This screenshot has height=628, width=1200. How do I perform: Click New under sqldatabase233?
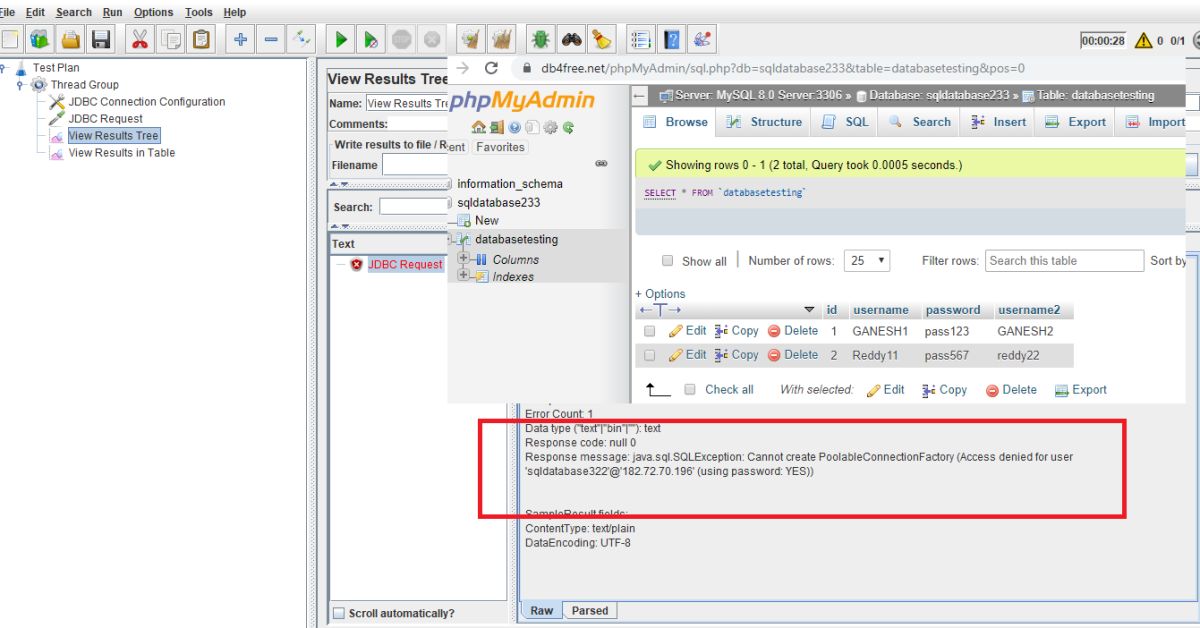(x=487, y=220)
